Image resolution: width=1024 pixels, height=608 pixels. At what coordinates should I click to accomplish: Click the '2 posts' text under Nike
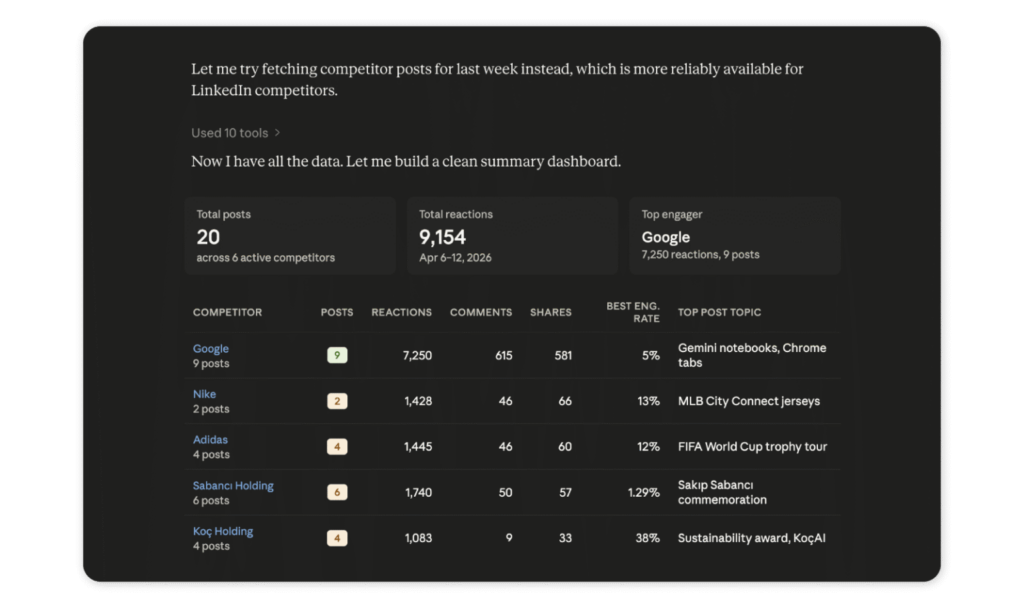tap(211, 409)
